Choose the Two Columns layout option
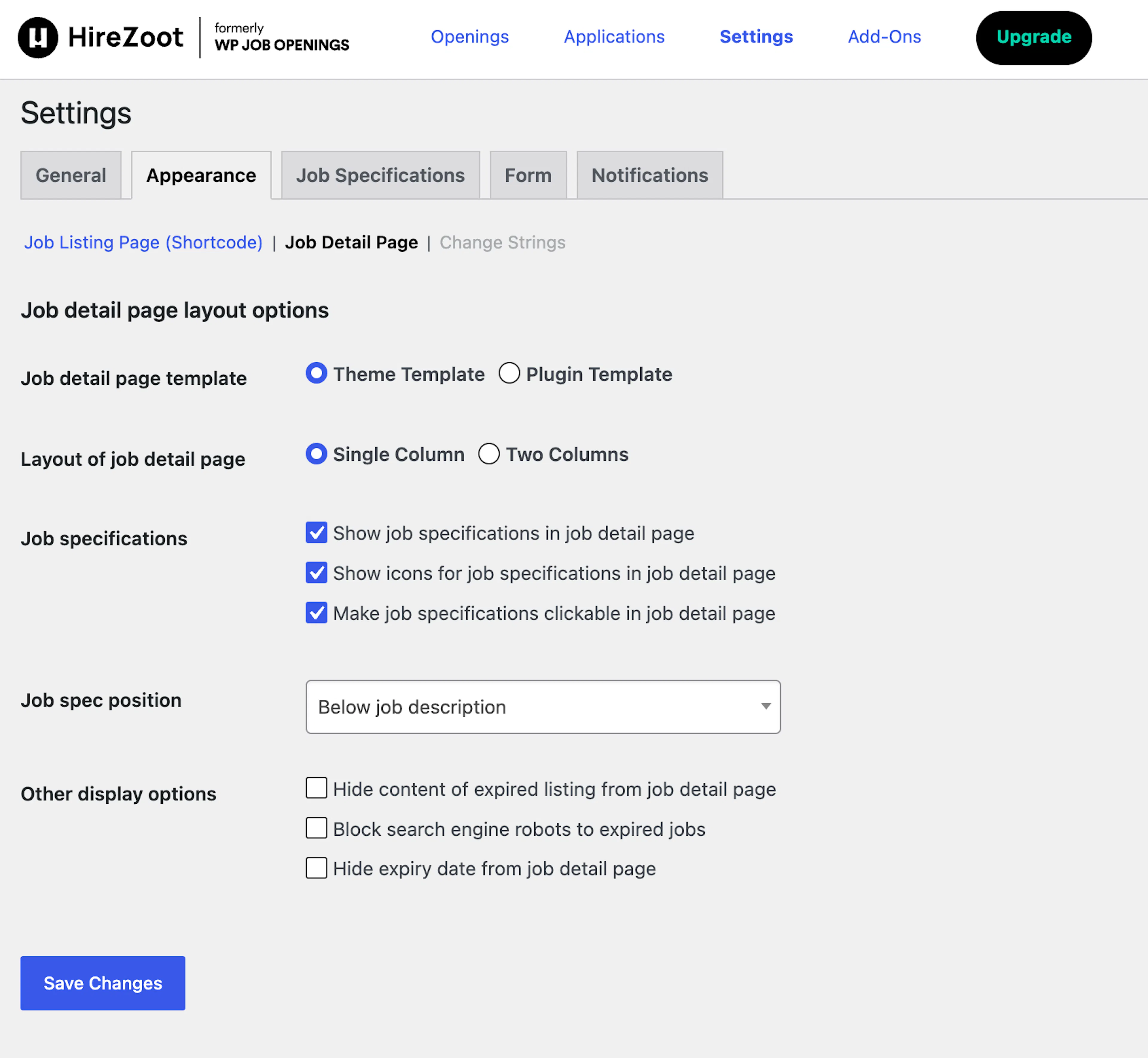 pos(489,454)
